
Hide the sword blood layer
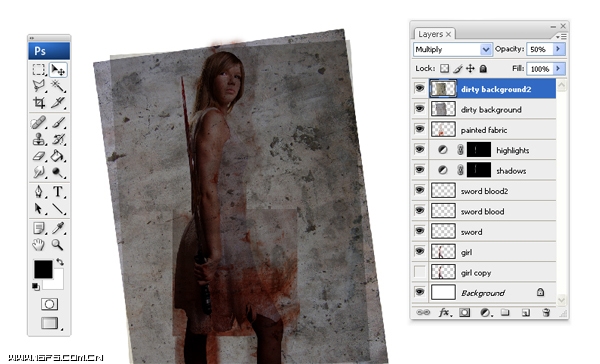tap(420, 211)
